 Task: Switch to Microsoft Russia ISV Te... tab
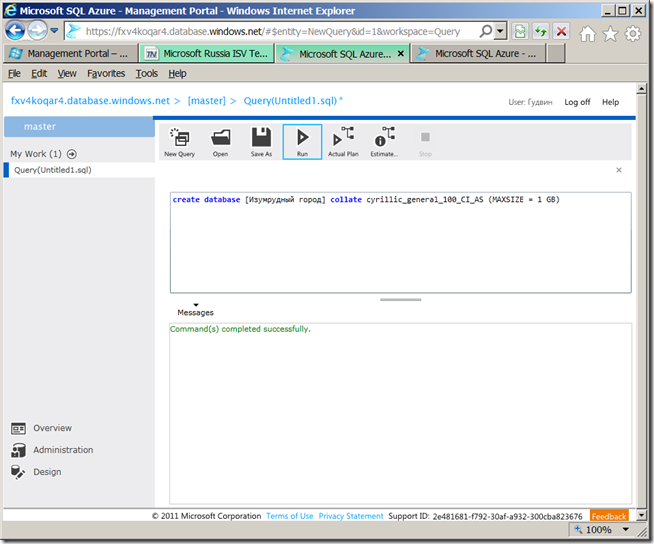tap(207, 53)
